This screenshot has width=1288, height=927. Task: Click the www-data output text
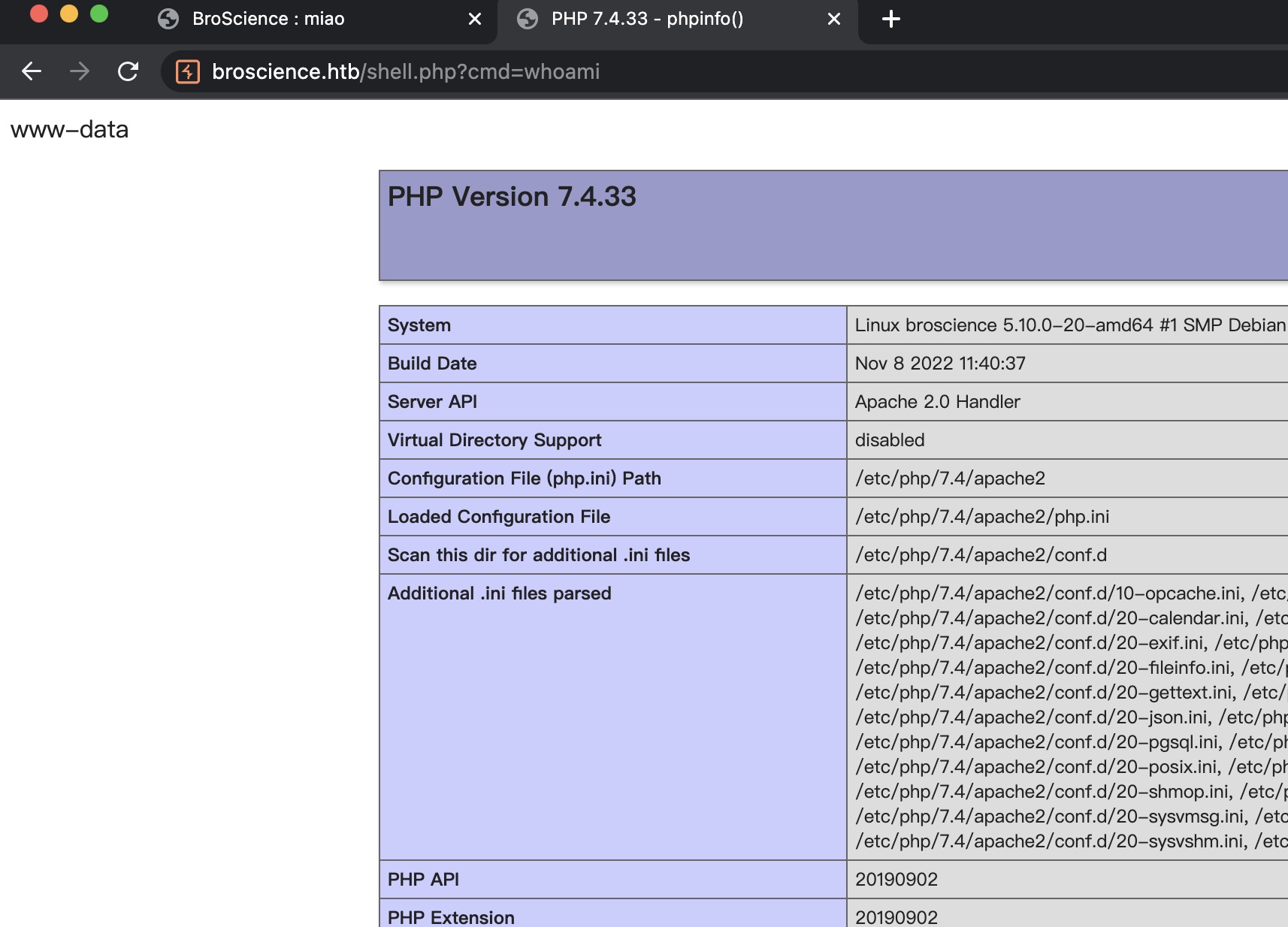[x=69, y=129]
